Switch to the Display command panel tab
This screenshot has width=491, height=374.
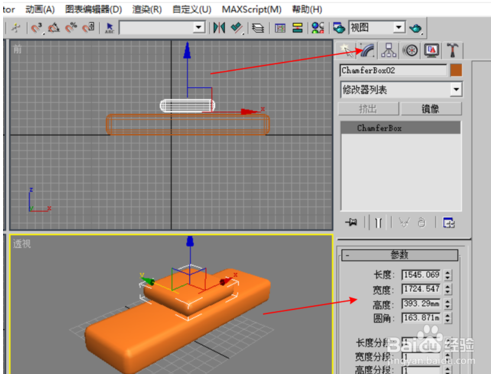[x=432, y=51]
